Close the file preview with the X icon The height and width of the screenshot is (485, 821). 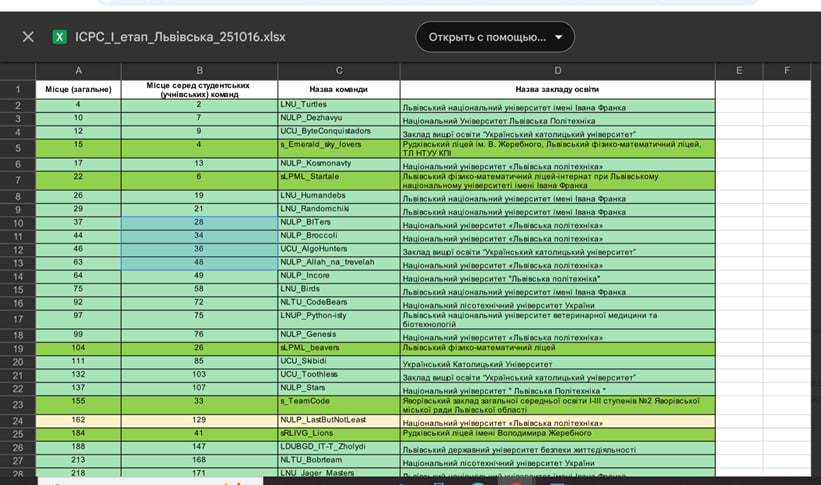28,37
